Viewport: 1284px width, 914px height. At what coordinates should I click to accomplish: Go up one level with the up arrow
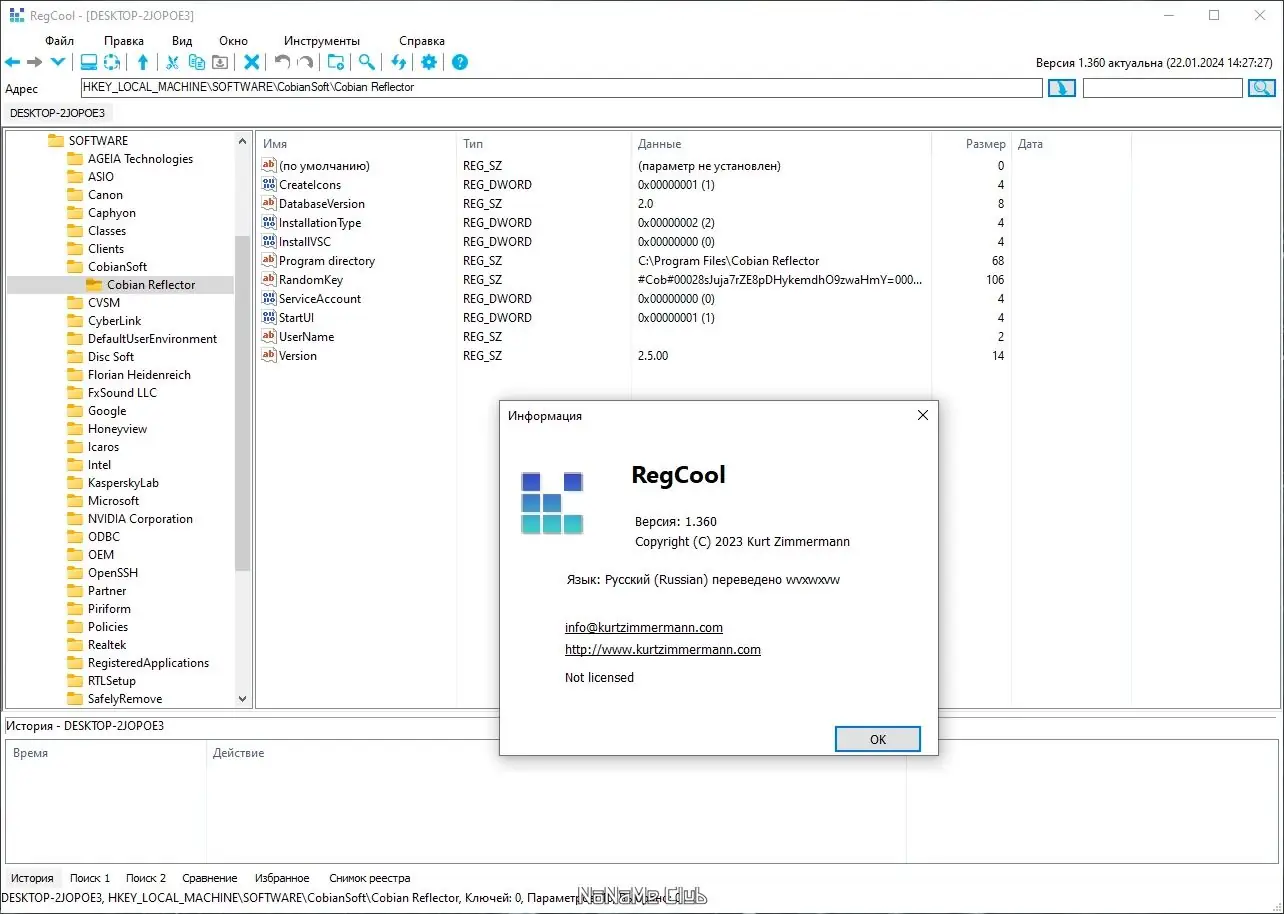coord(143,62)
